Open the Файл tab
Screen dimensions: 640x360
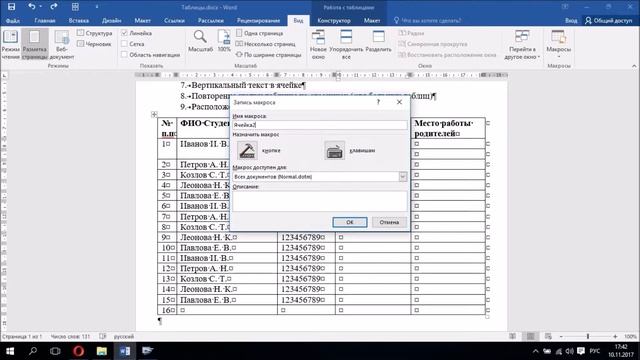[x=13, y=20]
